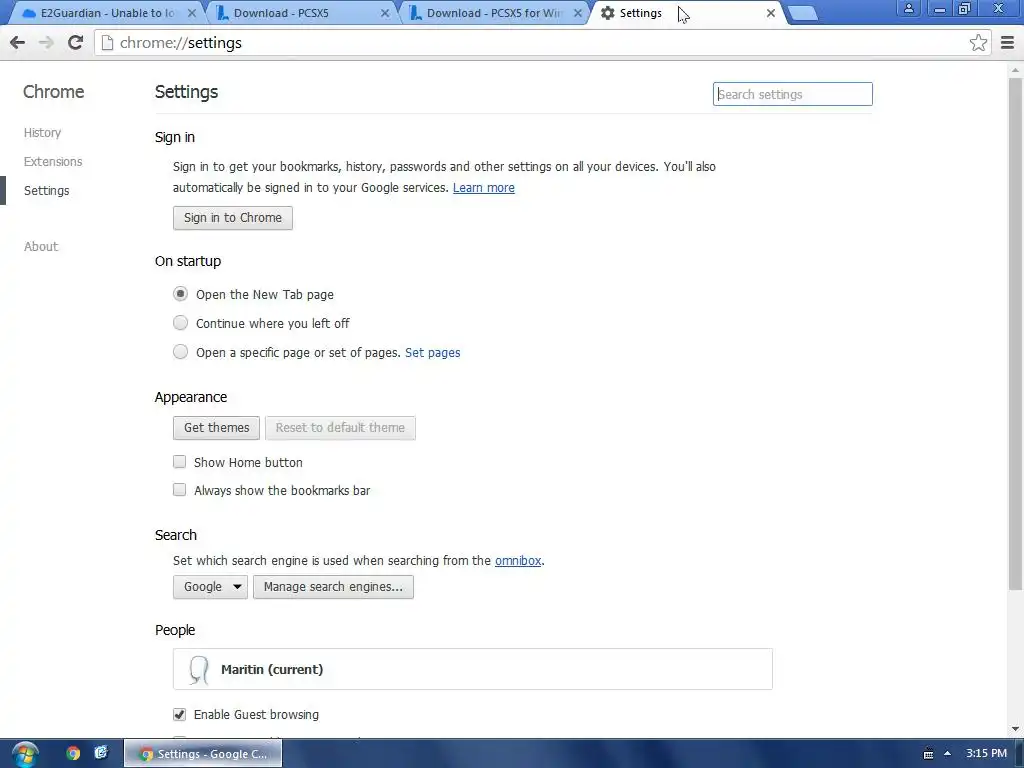Viewport: 1024px width, 768px height.
Task: Select the Maritin (current) profile row
Action: [x=473, y=669]
